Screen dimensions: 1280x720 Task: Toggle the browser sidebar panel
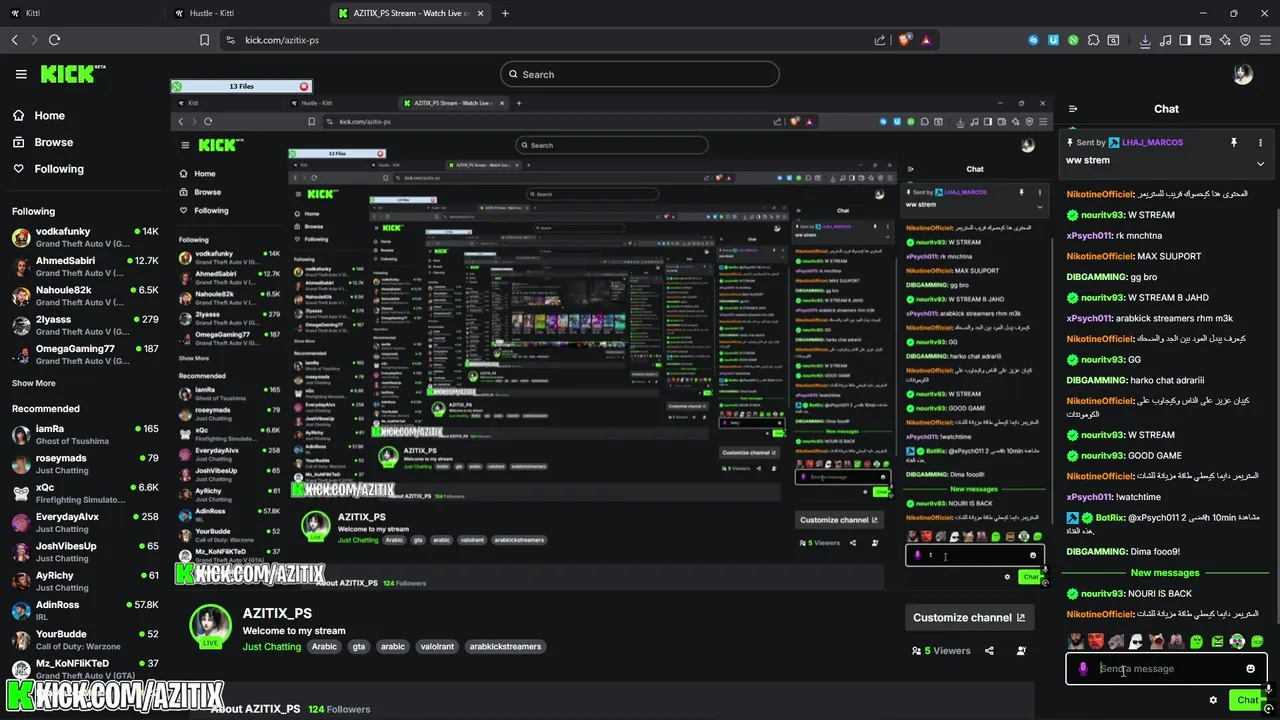[1185, 40]
